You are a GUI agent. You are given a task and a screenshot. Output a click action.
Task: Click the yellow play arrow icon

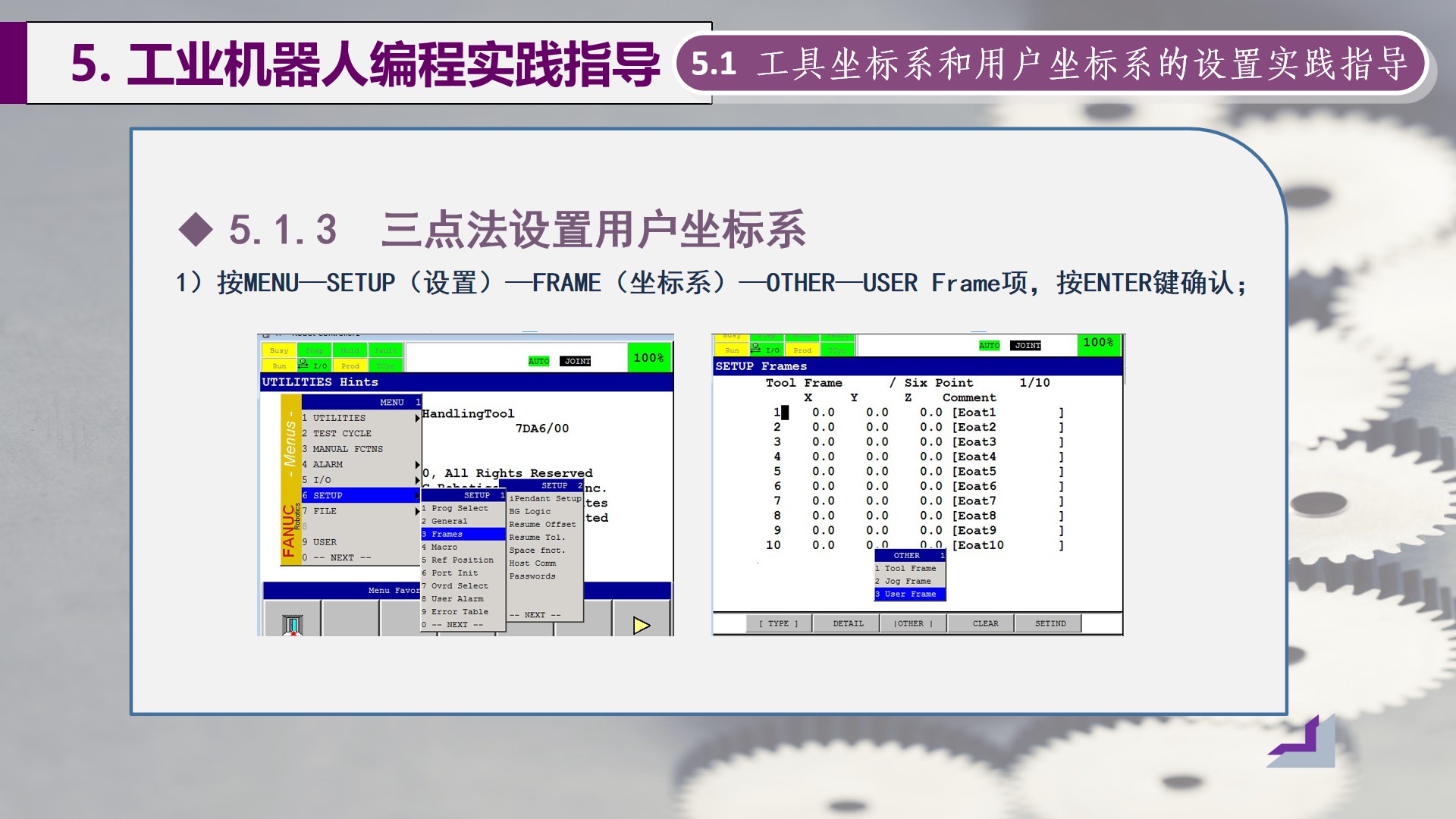pos(642,625)
